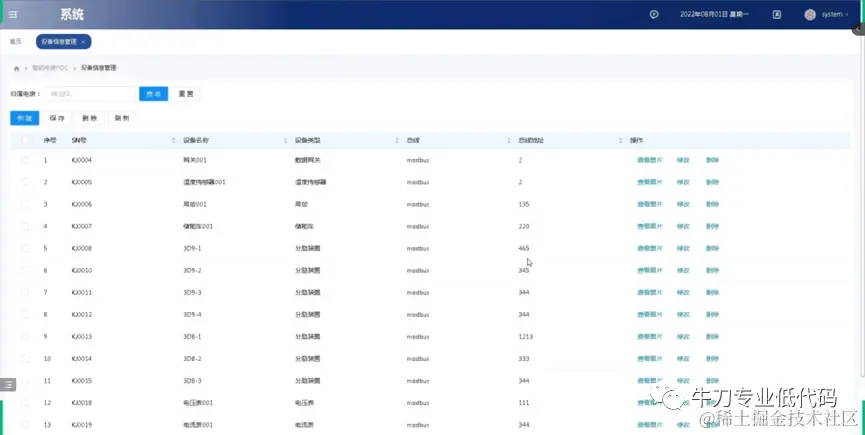Click 修改 in row KJ0010
The height and width of the screenshot is (435, 865).
point(683,270)
